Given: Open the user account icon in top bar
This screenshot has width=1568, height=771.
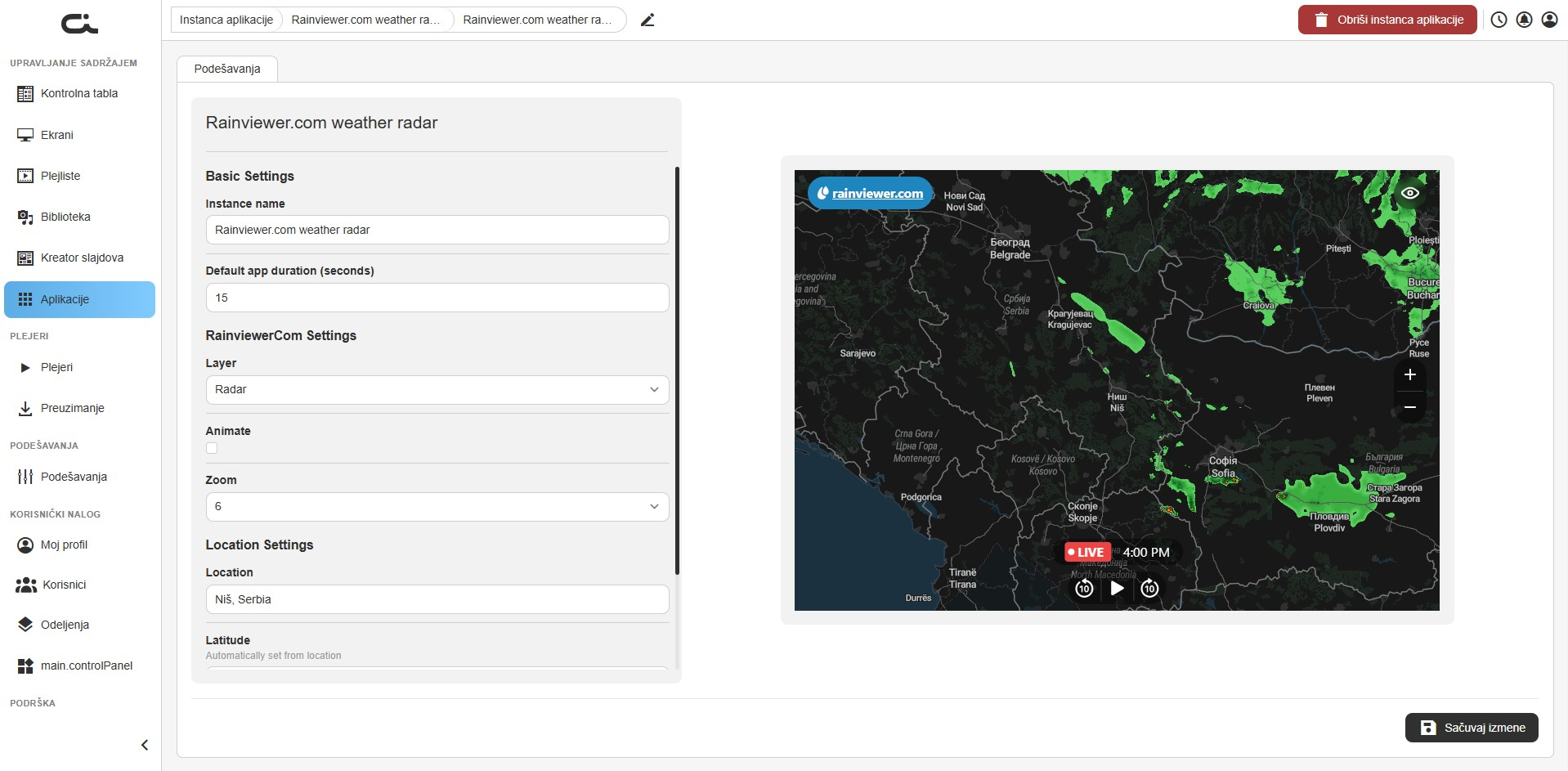Looking at the screenshot, I should click(1549, 20).
